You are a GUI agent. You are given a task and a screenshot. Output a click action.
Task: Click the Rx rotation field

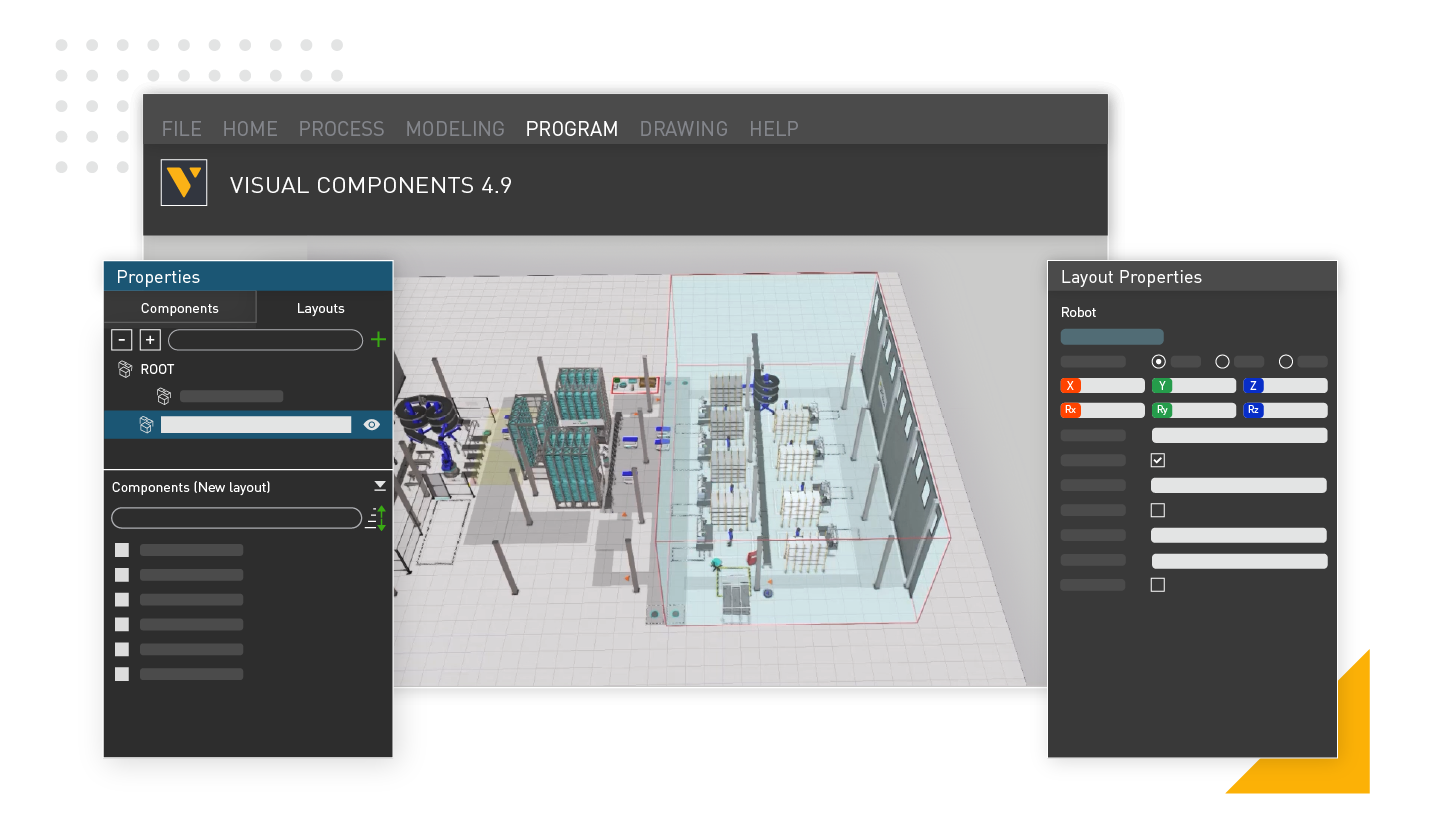(1102, 410)
